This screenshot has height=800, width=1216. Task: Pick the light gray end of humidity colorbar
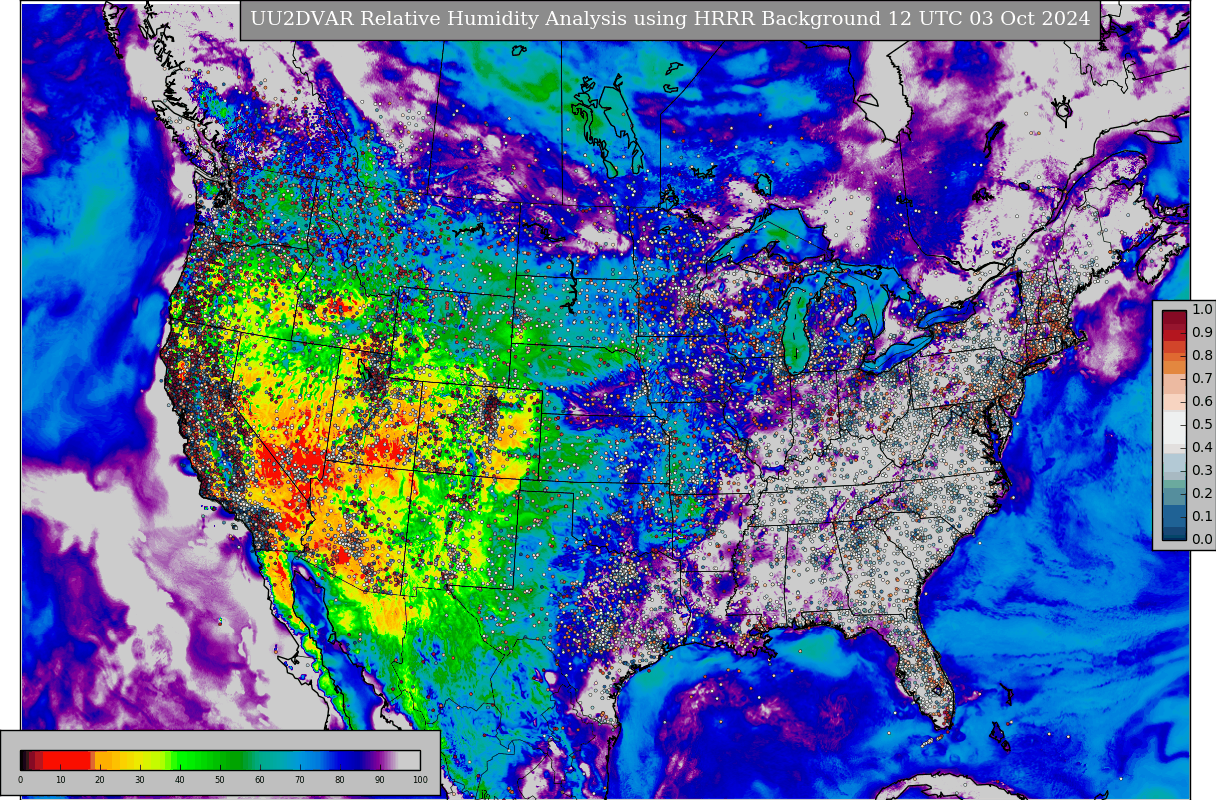coord(410,760)
